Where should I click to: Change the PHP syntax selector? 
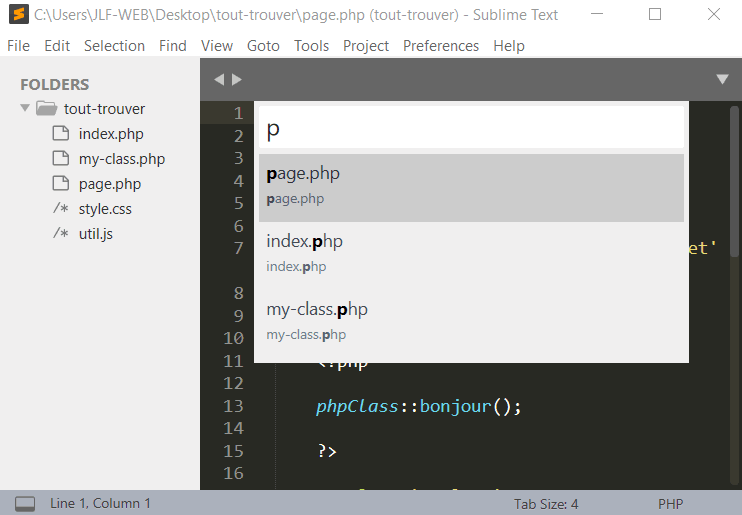[671, 504]
